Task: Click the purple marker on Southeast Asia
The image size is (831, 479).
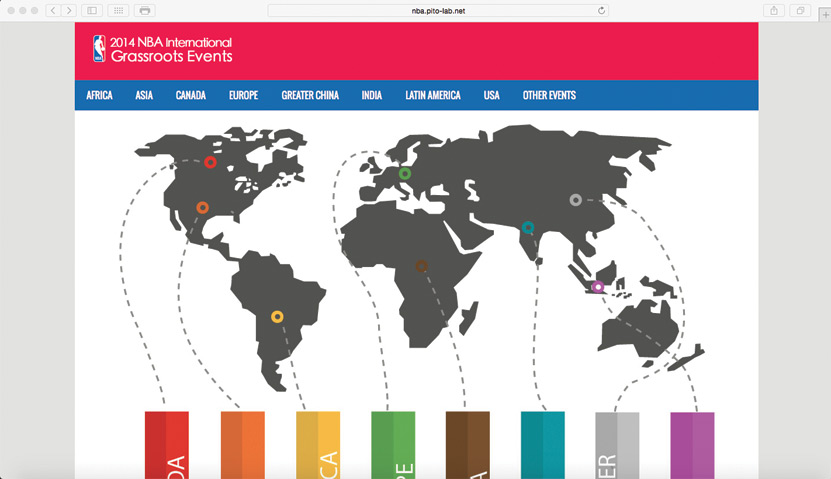Action: 598,287
